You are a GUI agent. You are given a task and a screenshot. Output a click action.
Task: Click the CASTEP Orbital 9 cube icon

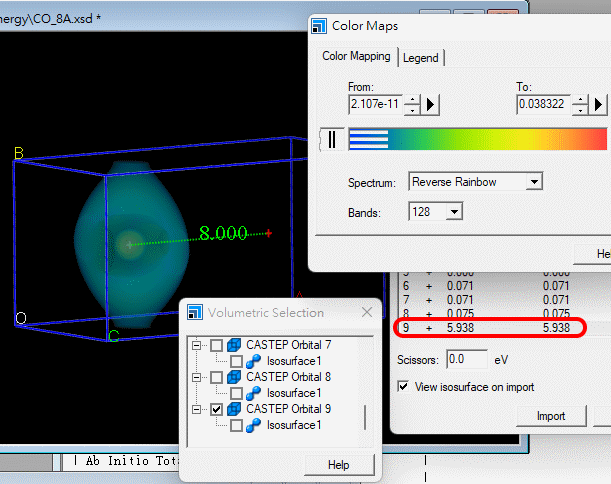pyautogui.click(x=235, y=409)
